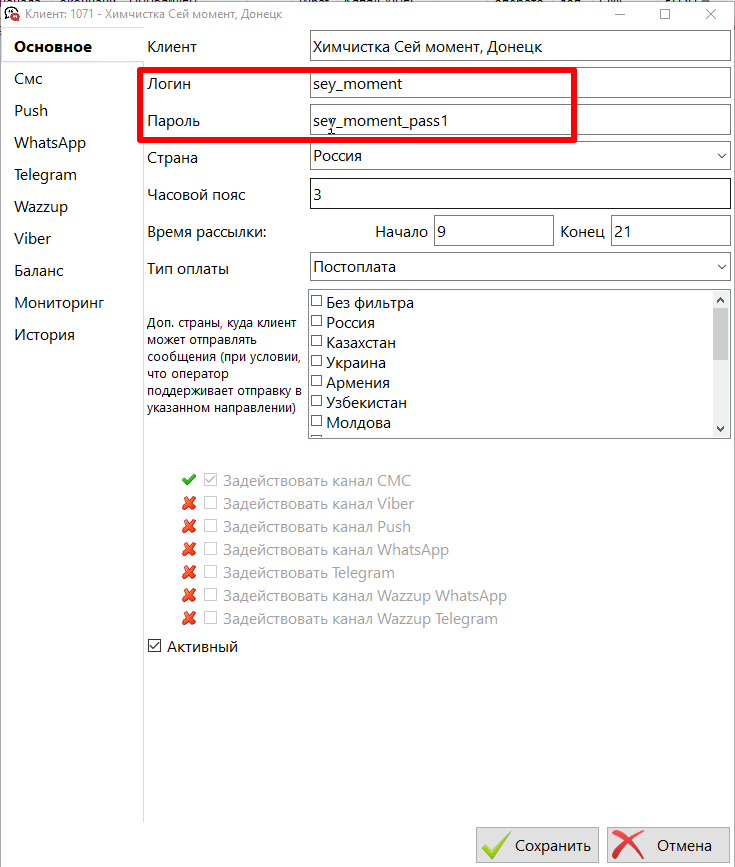735x867 pixels.
Task: Click red cross beside Telegram channel option
Action: click(189, 572)
